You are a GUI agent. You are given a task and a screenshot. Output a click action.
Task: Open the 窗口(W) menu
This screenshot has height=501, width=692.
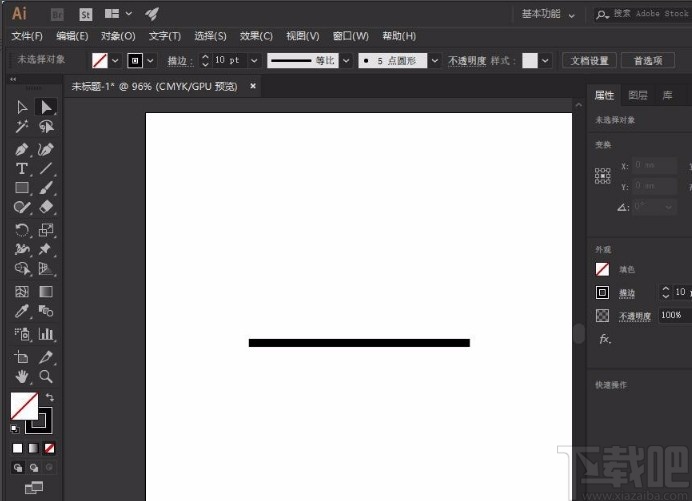pyautogui.click(x=350, y=36)
